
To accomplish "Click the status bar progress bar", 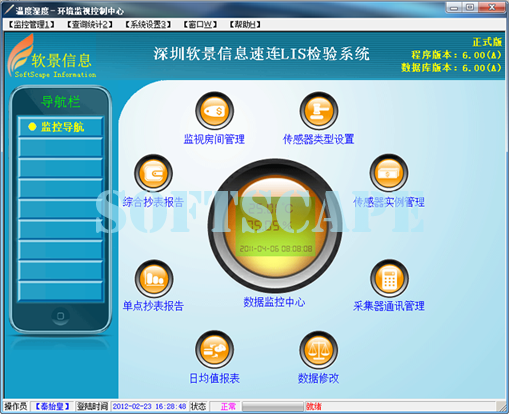I will tap(273, 406).
